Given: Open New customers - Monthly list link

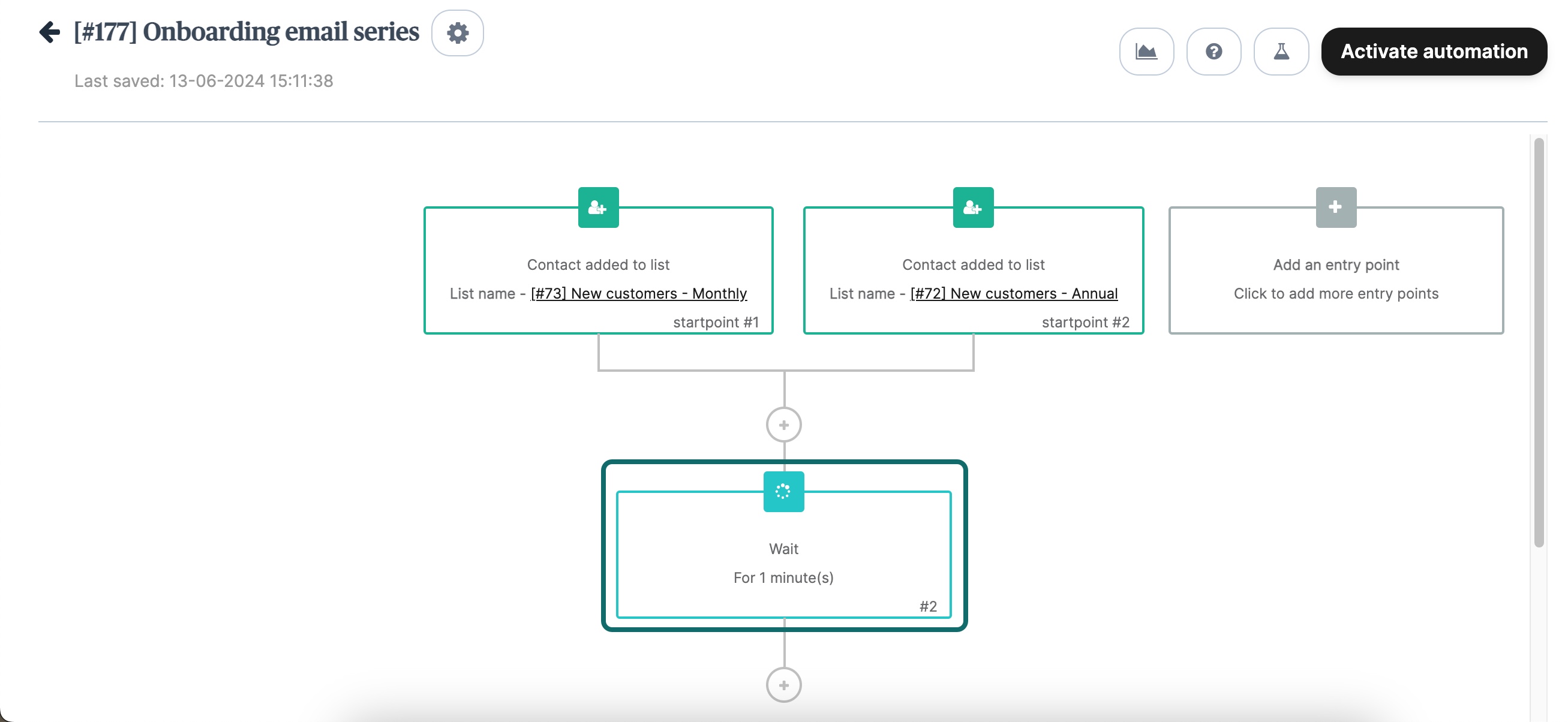Looking at the screenshot, I should click(638, 293).
